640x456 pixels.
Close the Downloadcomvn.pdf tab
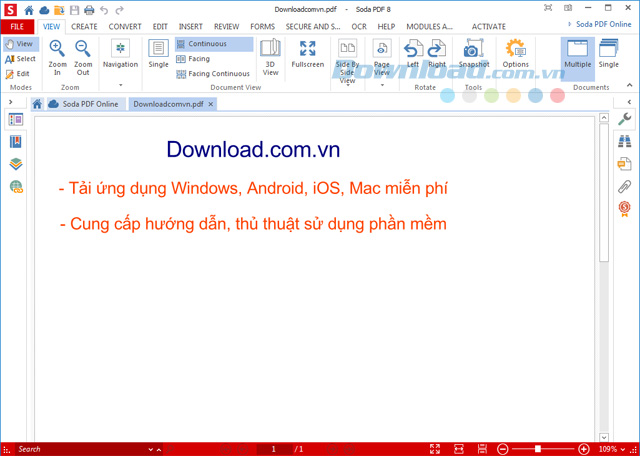coord(211,104)
